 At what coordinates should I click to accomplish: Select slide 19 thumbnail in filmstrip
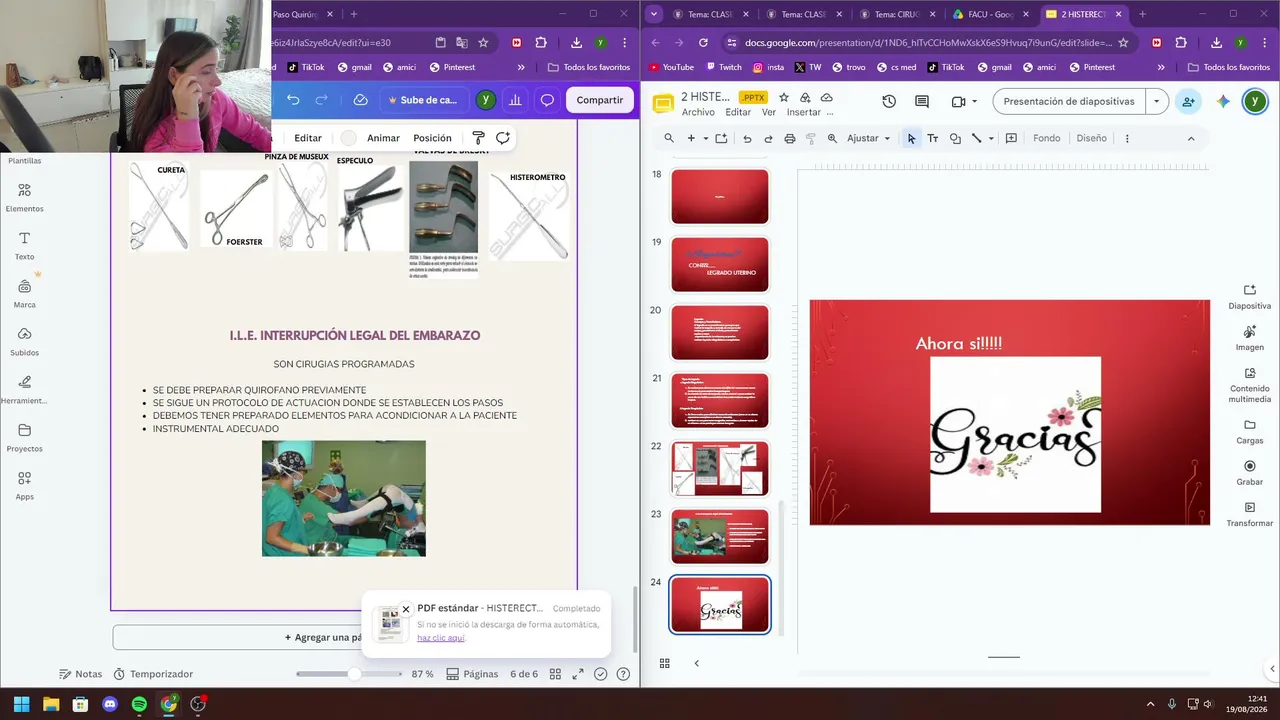[720, 264]
